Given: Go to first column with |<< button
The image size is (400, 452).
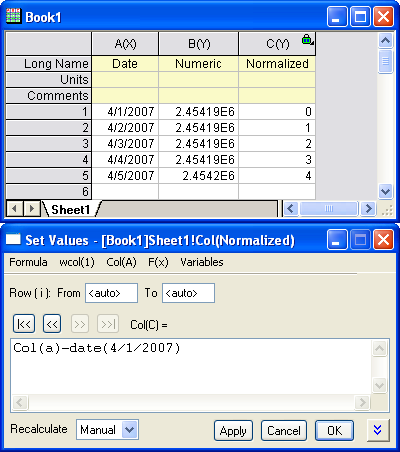Looking at the screenshot, I should pyautogui.click(x=24, y=324).
